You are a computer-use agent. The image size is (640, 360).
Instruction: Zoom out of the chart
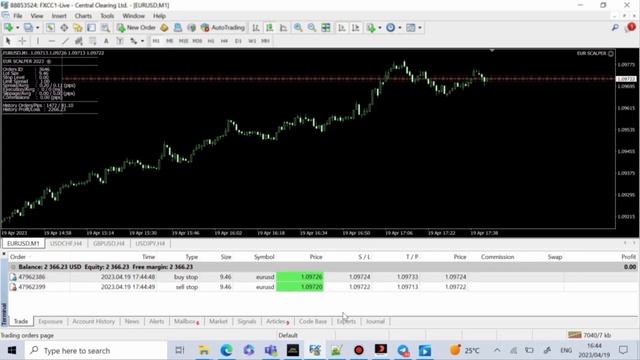pyautogui.click(x=312, y=28)
